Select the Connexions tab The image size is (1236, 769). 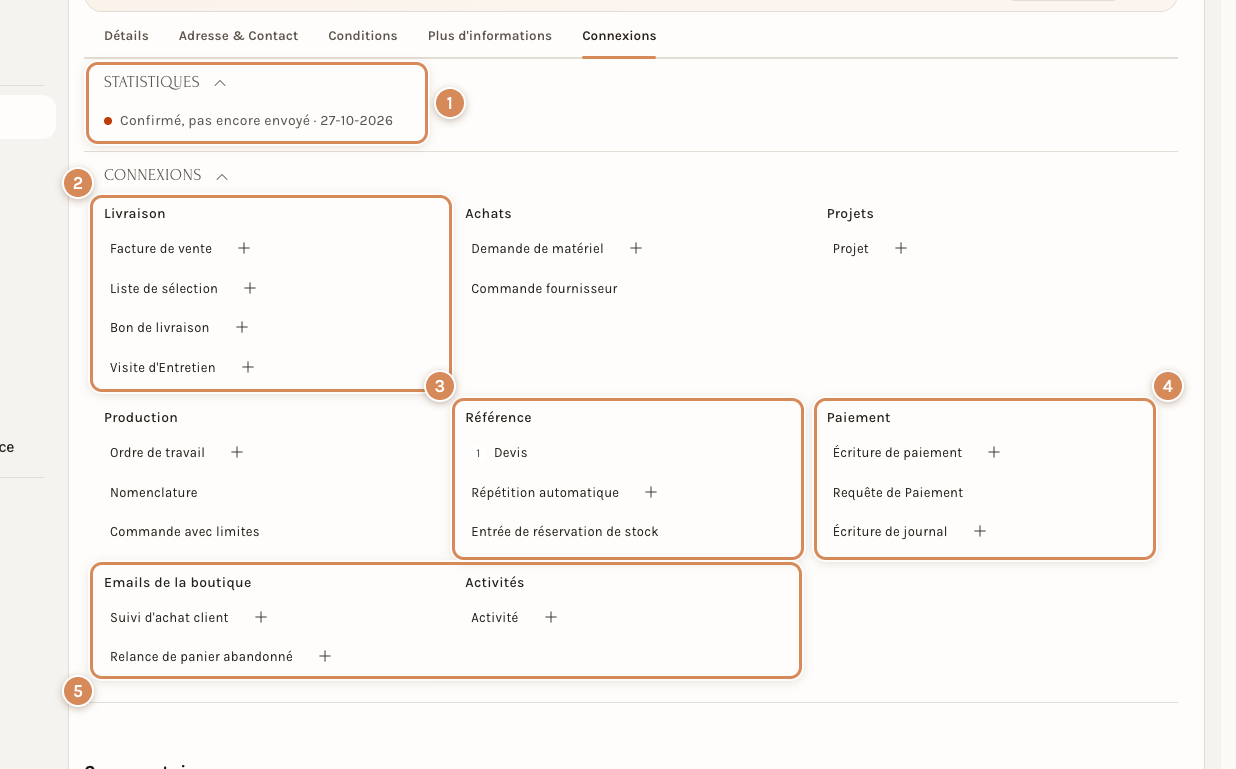pyautogui.click(x=619, y=36)
